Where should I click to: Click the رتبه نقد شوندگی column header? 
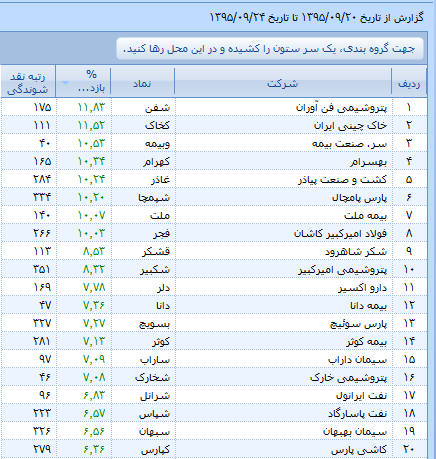click(28, 82)
